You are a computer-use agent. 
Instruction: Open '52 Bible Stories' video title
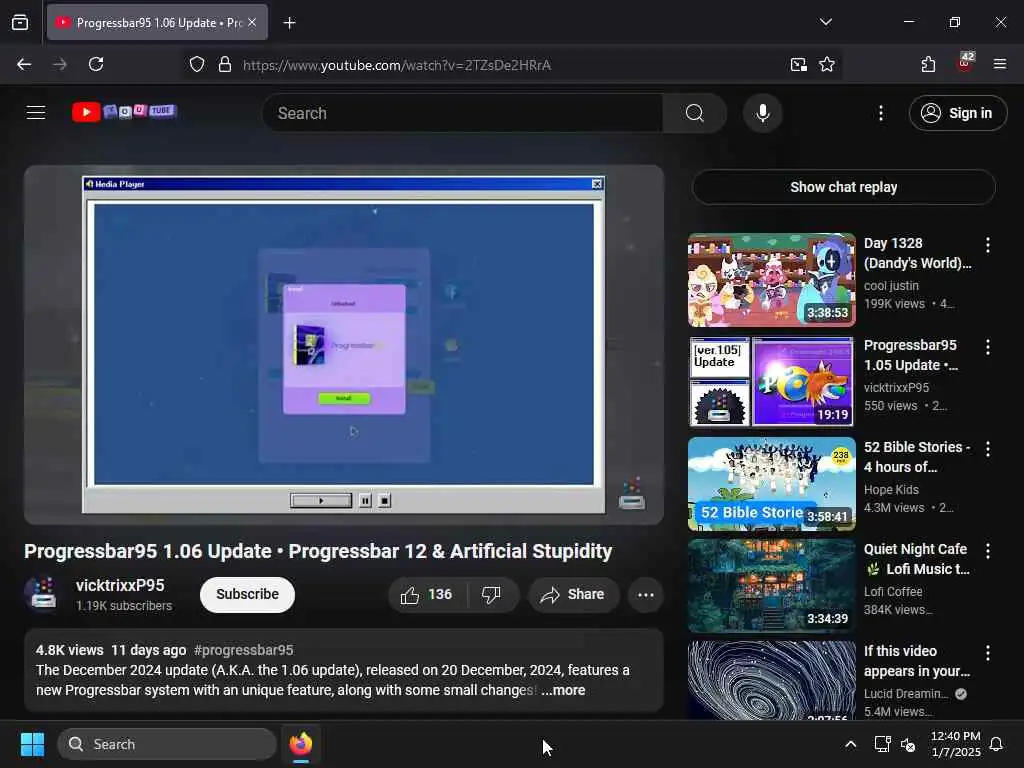(x=916, y=457)
